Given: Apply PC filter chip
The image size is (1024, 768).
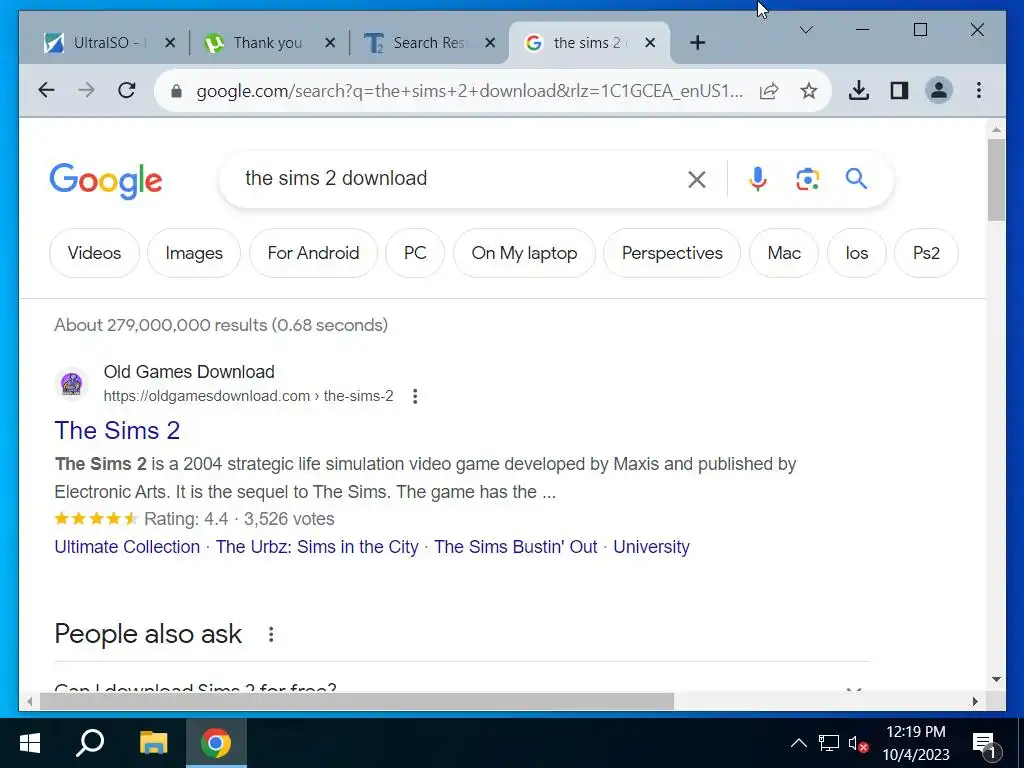Looking at the screenshot, I should pos(415,253).
